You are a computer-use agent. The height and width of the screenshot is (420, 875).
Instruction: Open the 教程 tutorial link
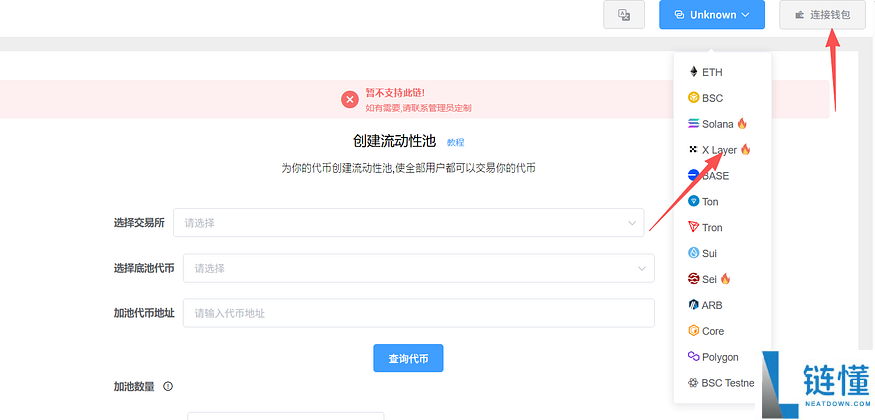tap(455, 142)
